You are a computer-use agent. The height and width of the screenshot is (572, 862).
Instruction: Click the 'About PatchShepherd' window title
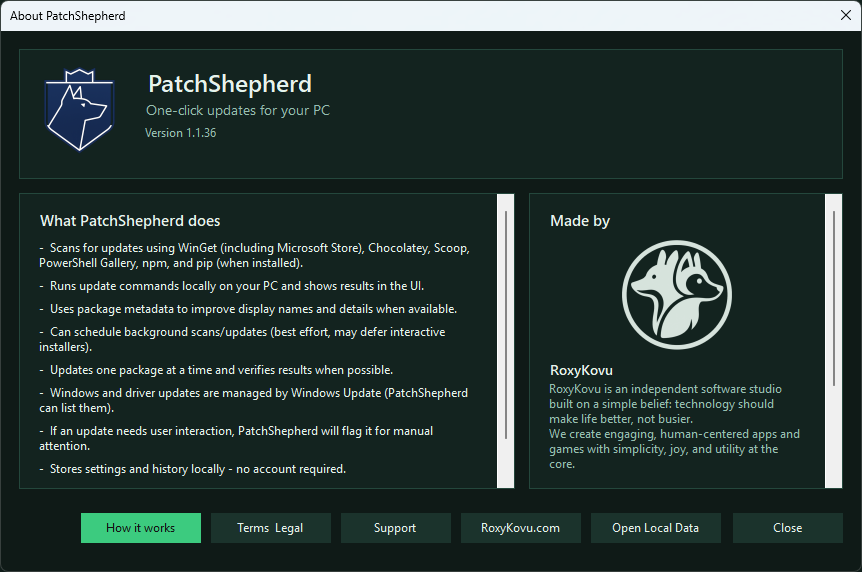coord(68,16)
